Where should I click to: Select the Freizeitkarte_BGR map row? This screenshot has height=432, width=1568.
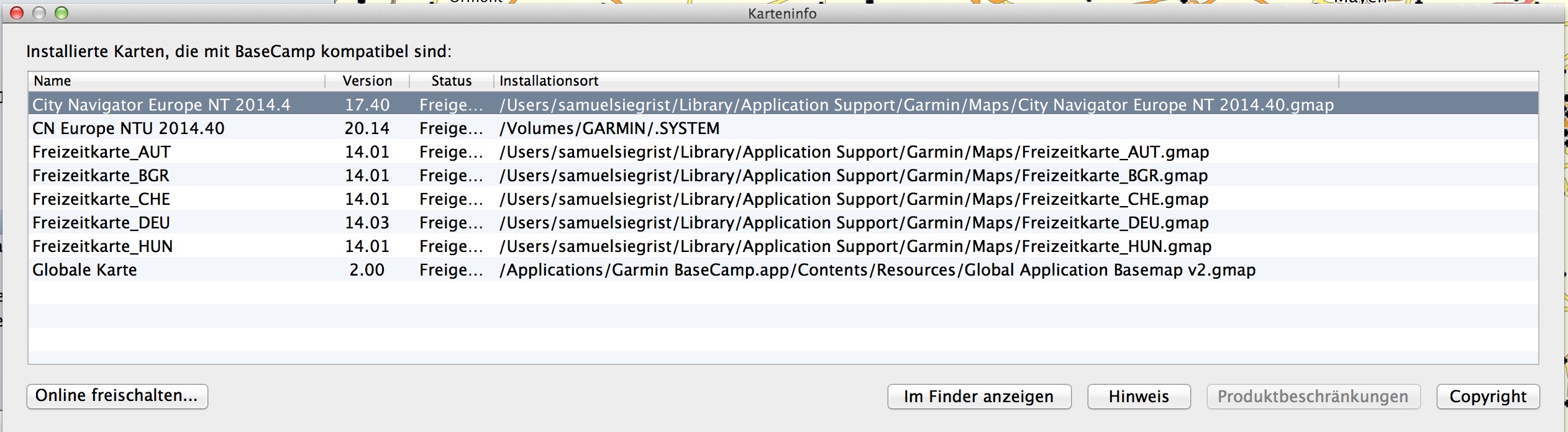pyautogui.click(x=783, y=175)
